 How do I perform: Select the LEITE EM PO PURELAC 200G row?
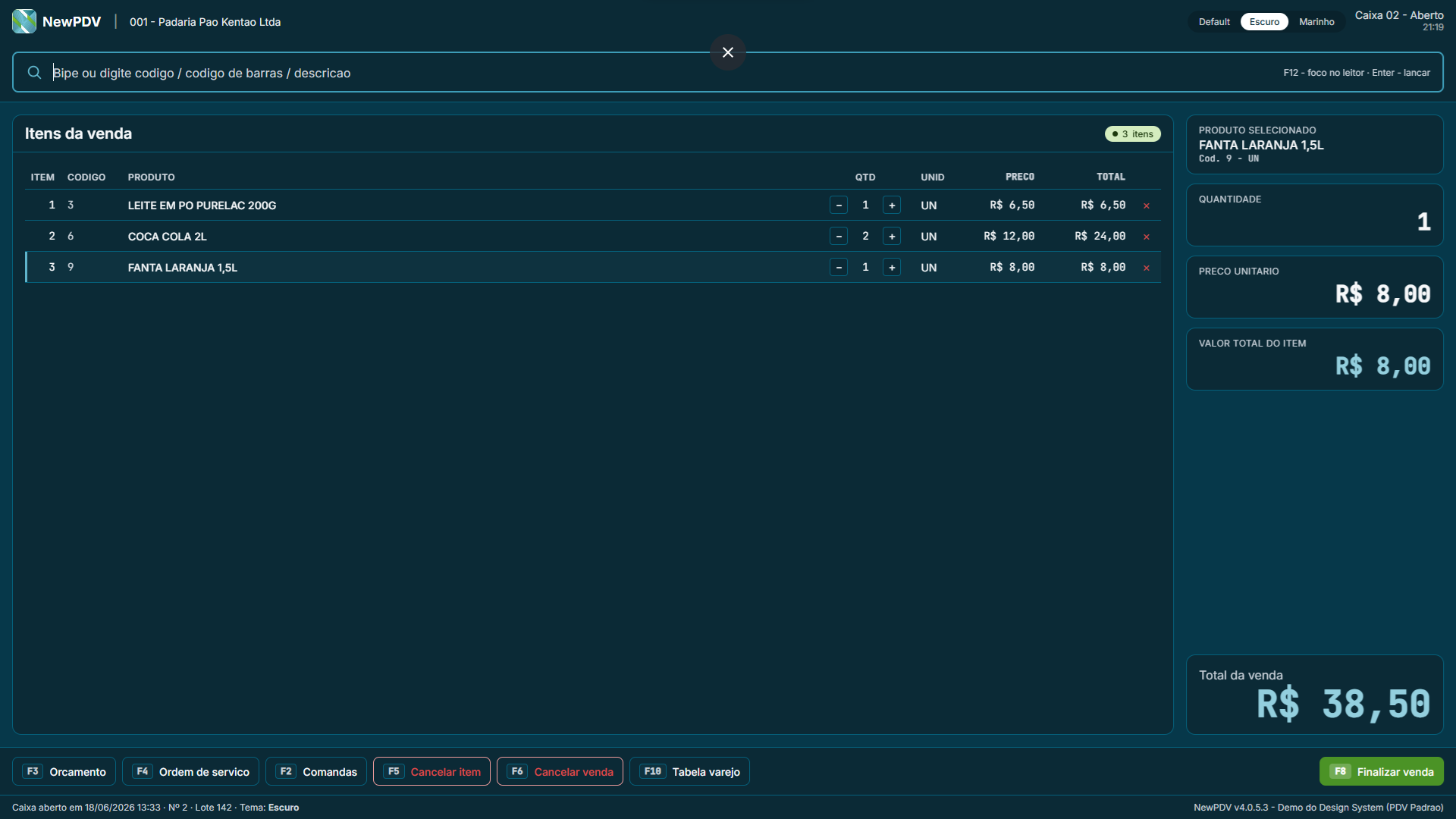pyautogui.click(x=593, y=206)
